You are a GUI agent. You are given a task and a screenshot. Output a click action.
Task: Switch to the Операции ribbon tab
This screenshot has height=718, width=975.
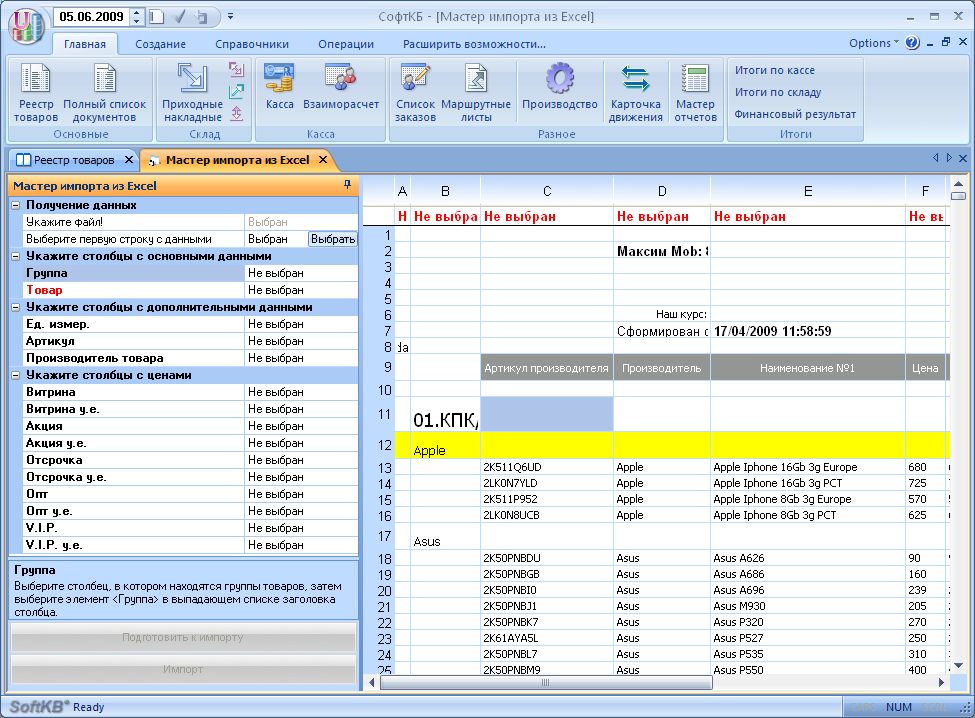[x=346, y=44]
